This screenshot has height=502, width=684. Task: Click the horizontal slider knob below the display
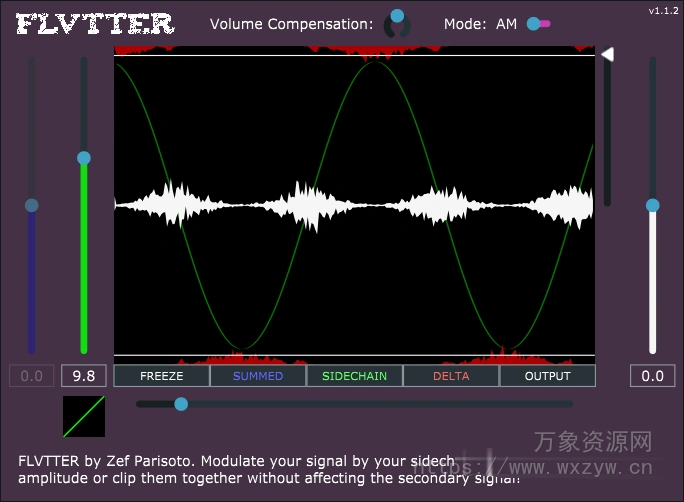pos(181,404)
